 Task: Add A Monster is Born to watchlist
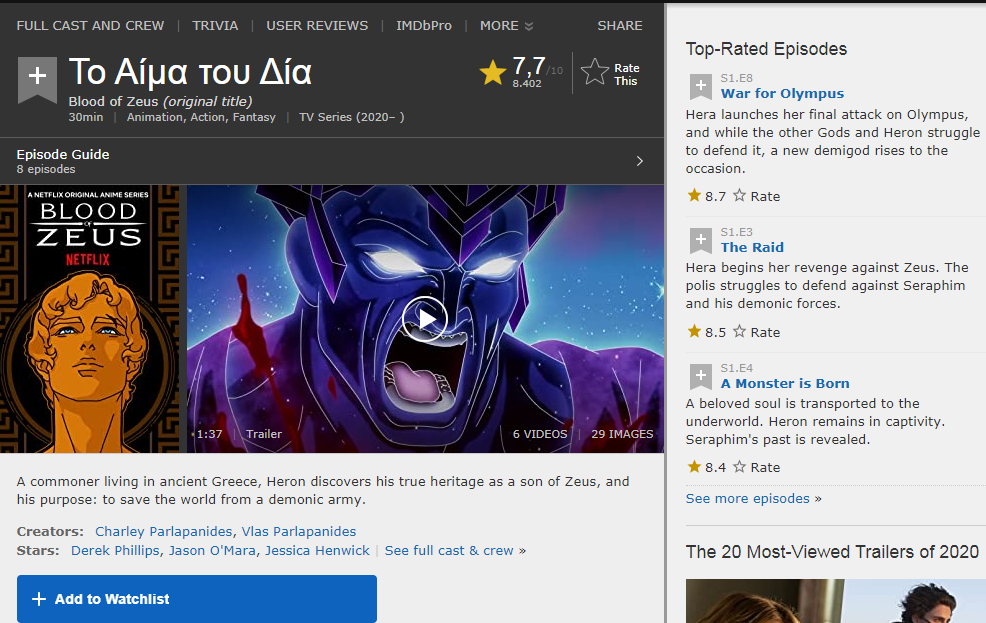[701, 376]
